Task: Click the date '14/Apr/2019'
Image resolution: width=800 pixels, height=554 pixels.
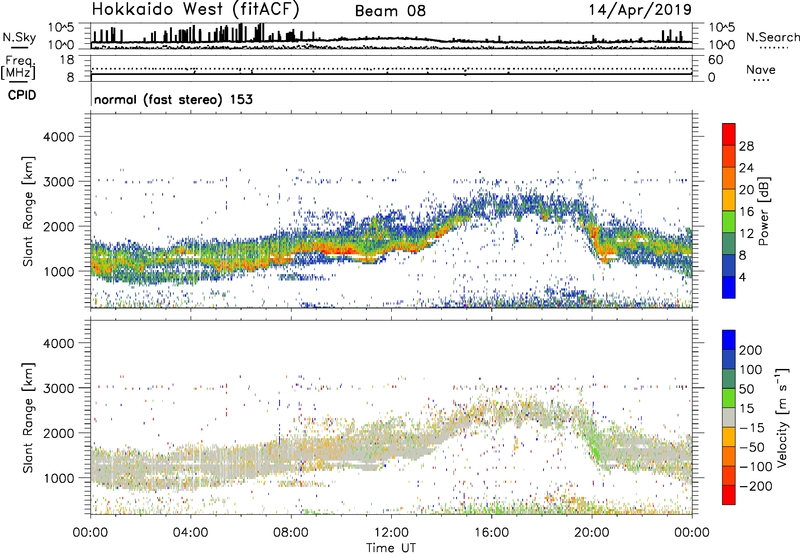Action: tap(640, 10)
